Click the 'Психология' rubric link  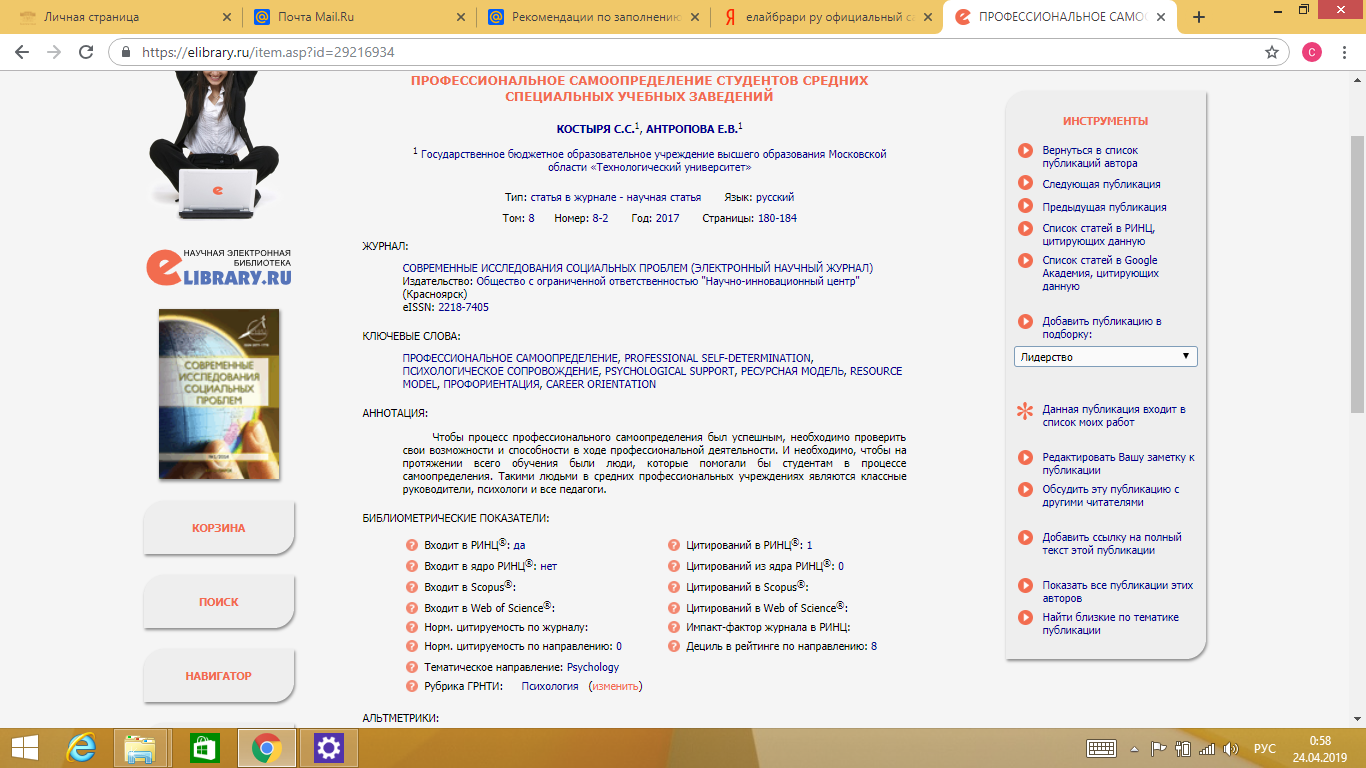(550, 687)
